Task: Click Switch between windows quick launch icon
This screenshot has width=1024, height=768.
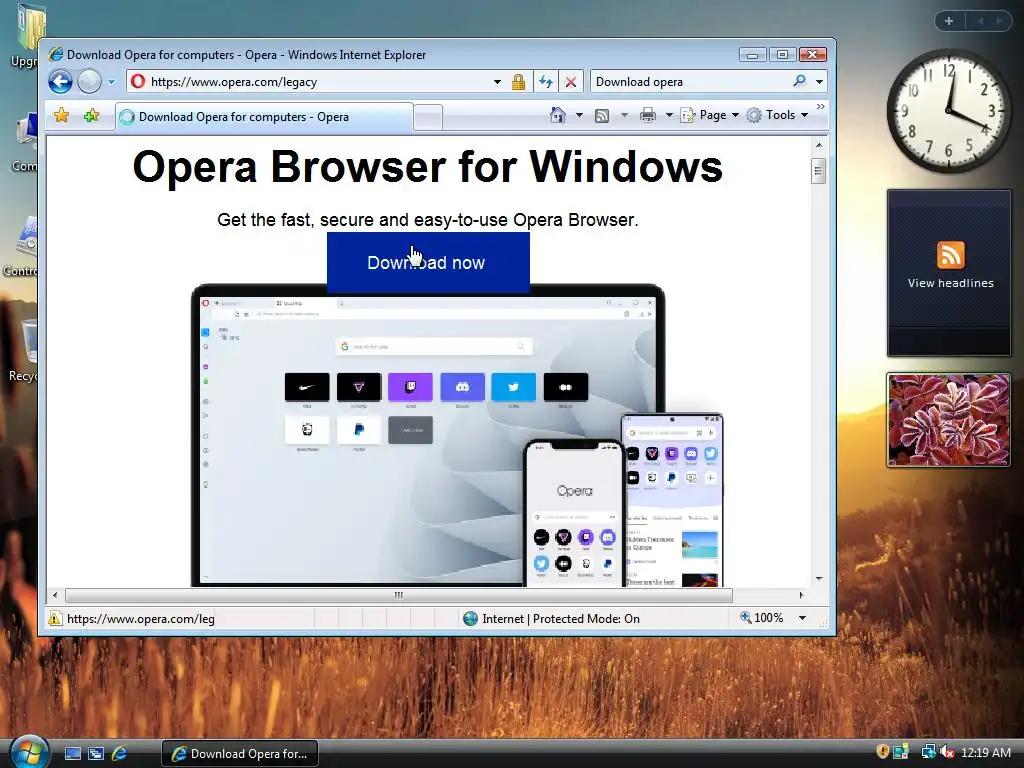Action: 96,754
